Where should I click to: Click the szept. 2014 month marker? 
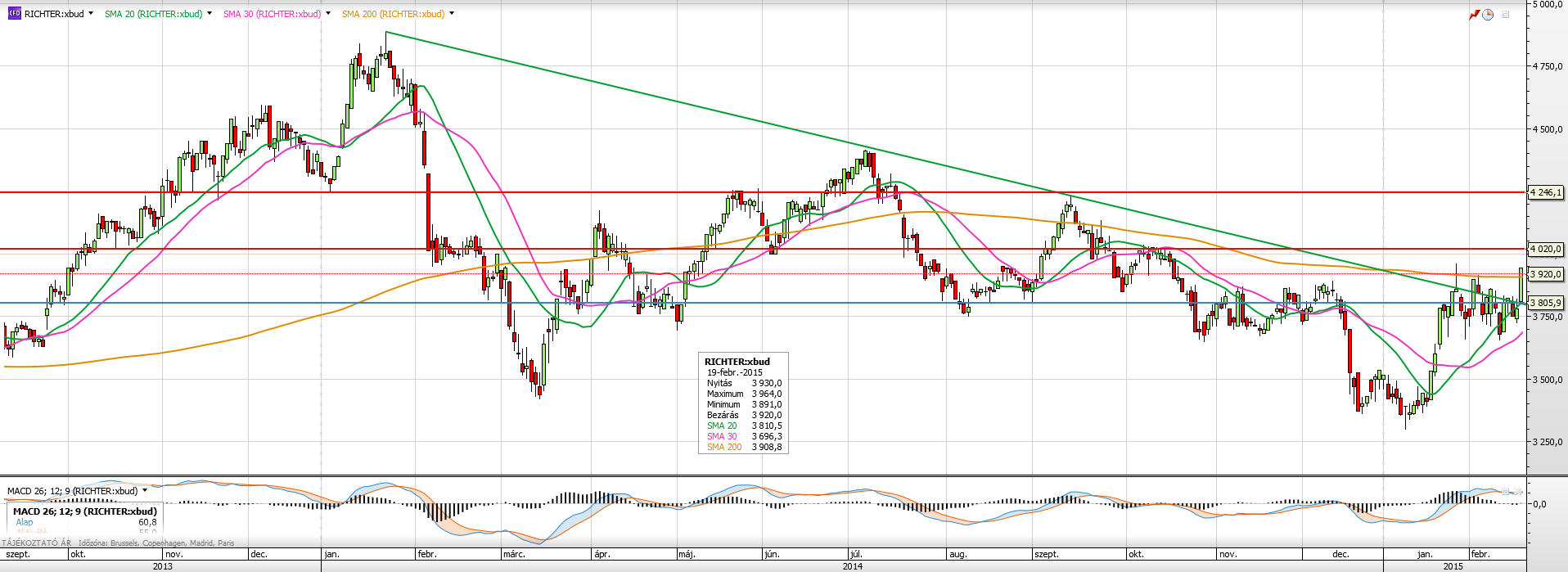point(1047,554)
